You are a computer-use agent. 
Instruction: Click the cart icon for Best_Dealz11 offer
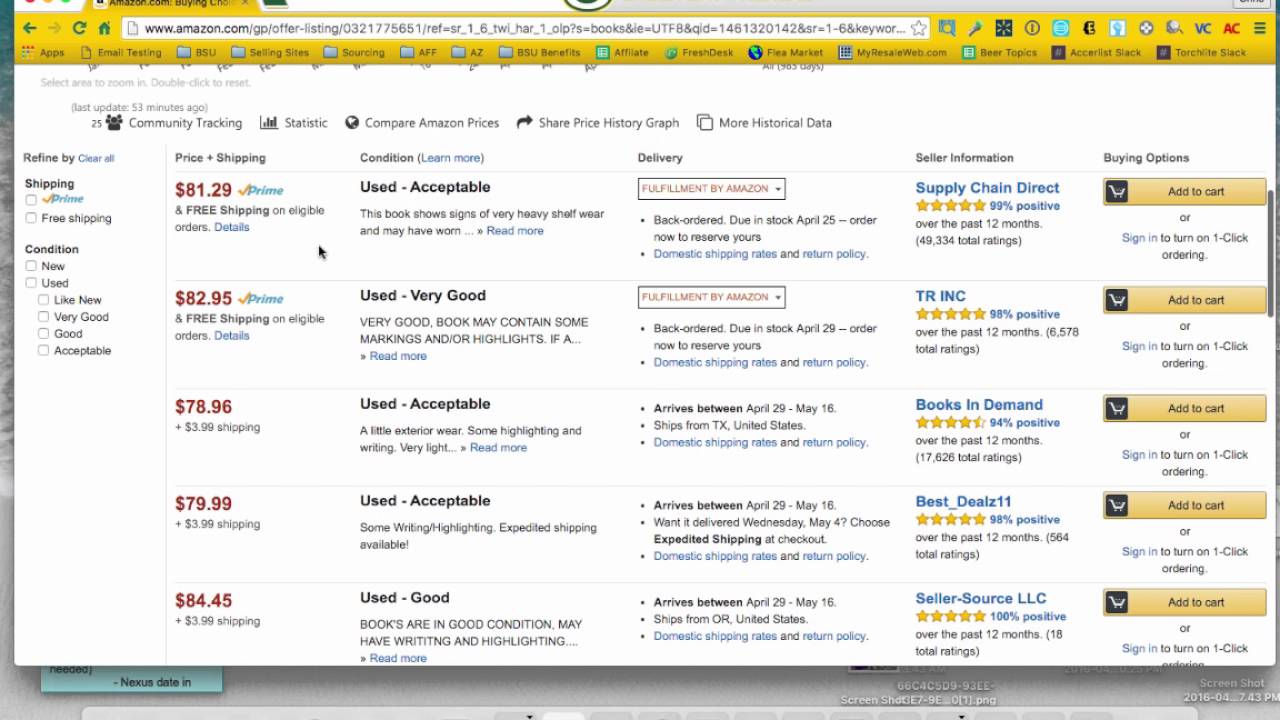1117,505
